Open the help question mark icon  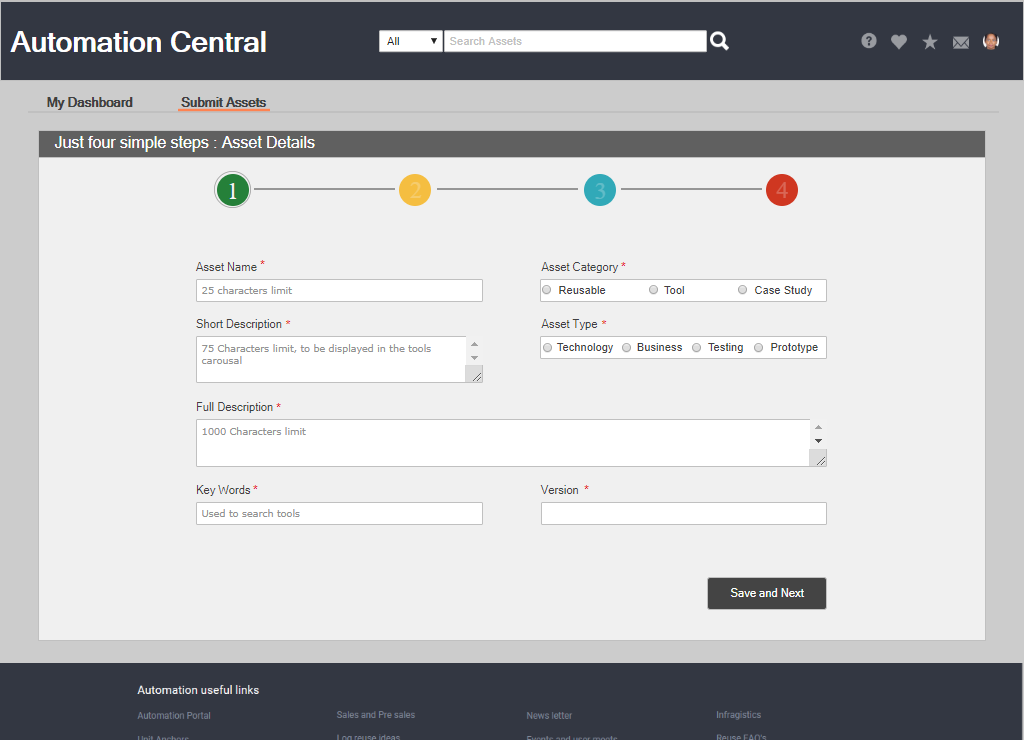pos(869,41)
